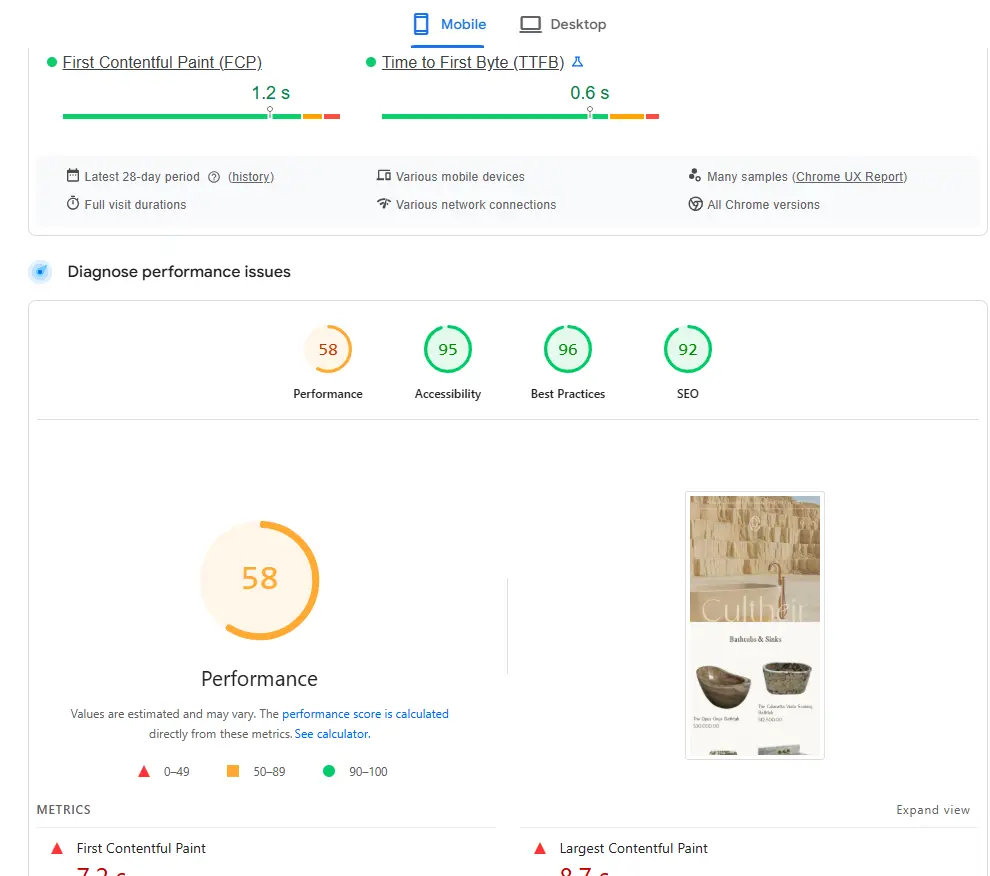Viewport: 990px width, 876px height.
Task: Open the Chrome UX Report link
Action: coord(850,177)
